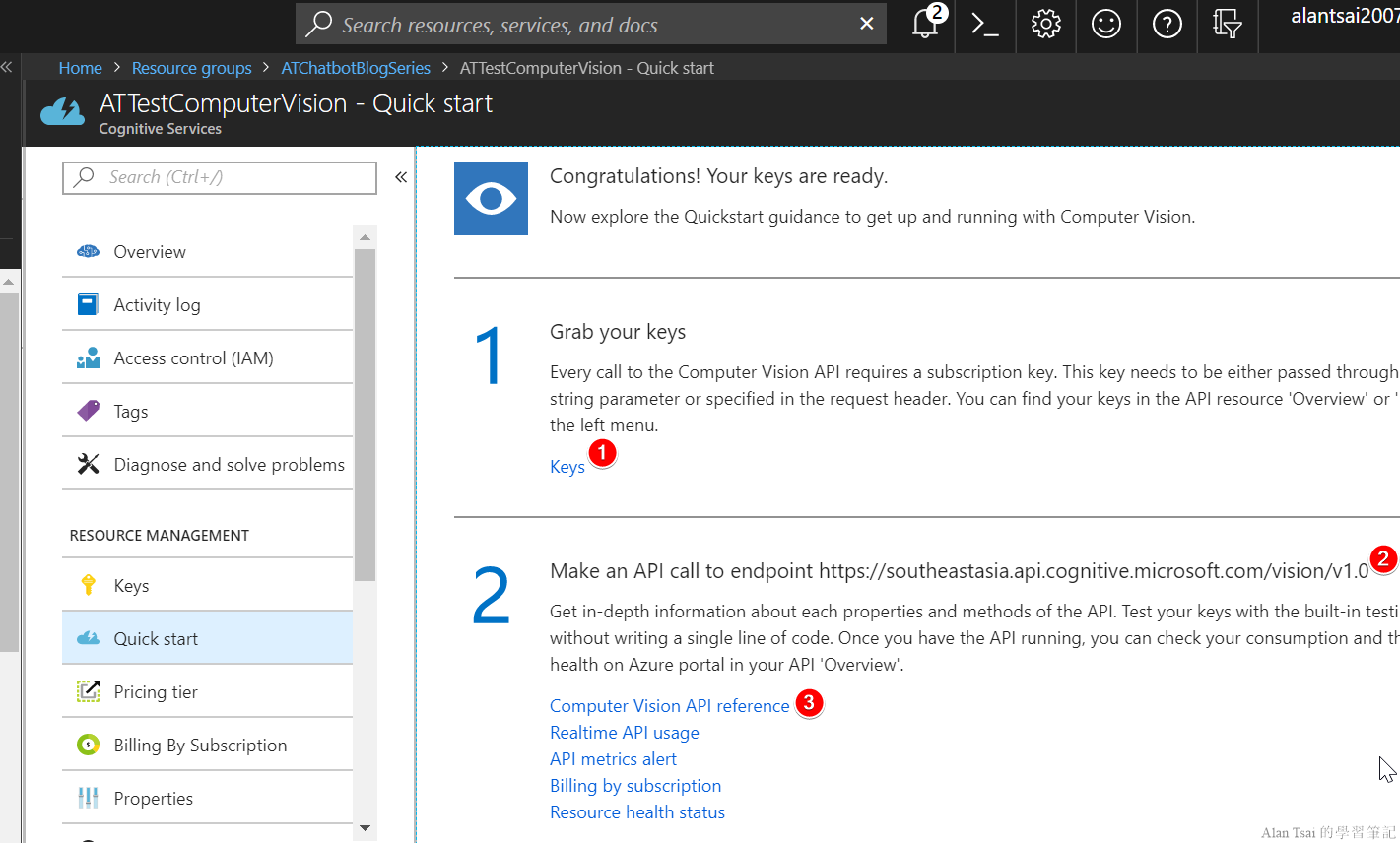This screenshot has height=843, width=1400.
Task: Select the Quick start menu item
Action: pos(207,638)
